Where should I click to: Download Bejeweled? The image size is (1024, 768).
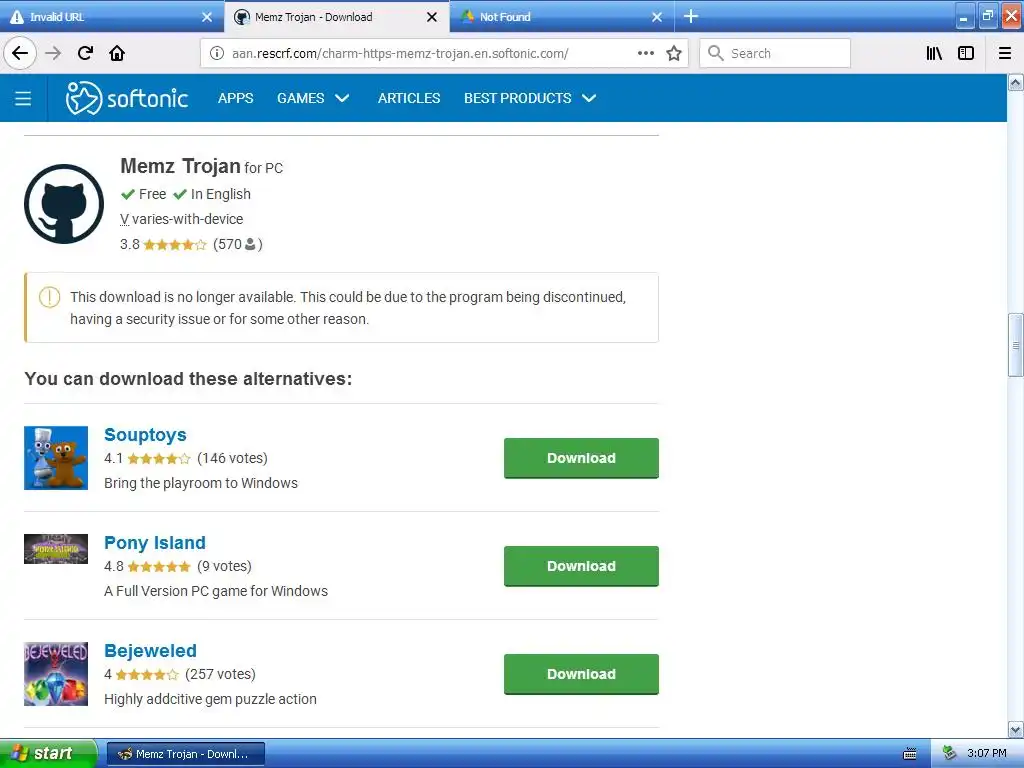pyautogui.click(x=581, y=674)
